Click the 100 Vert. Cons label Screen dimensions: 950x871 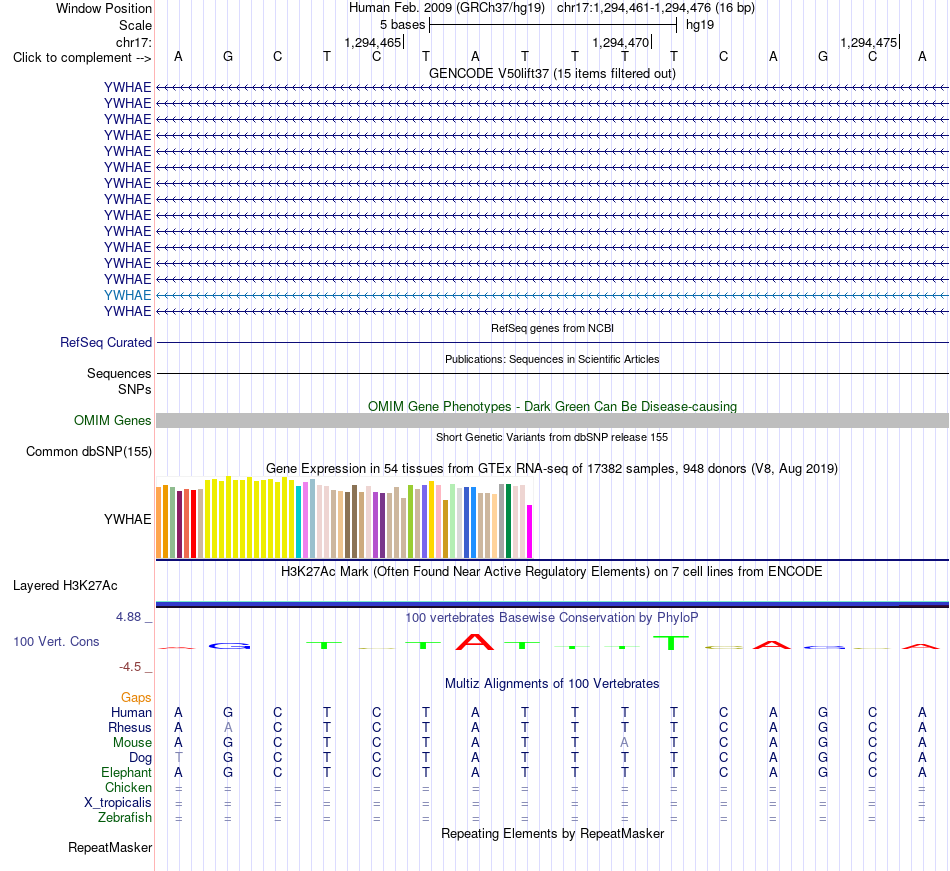(56, 641)
